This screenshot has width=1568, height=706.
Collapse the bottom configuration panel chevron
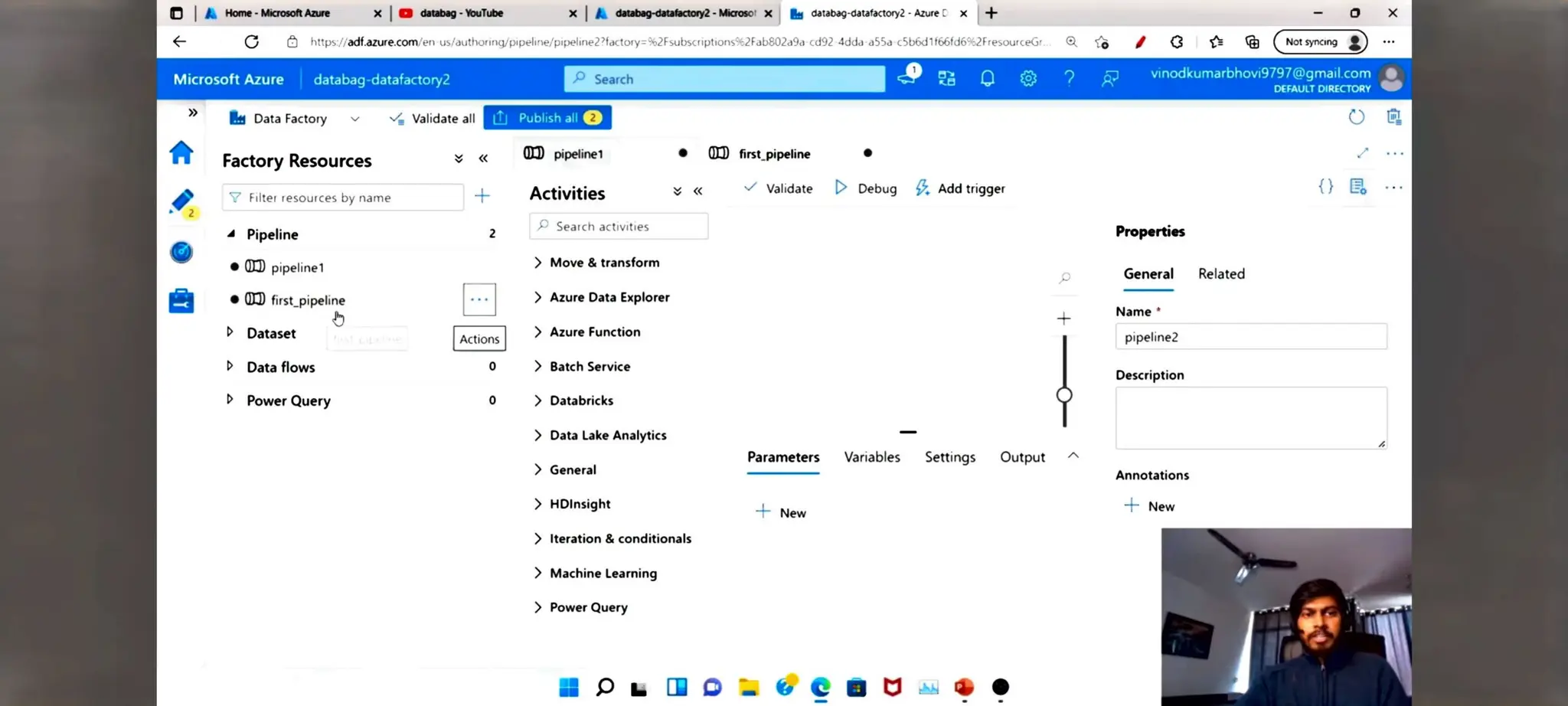click(1073, 456)
